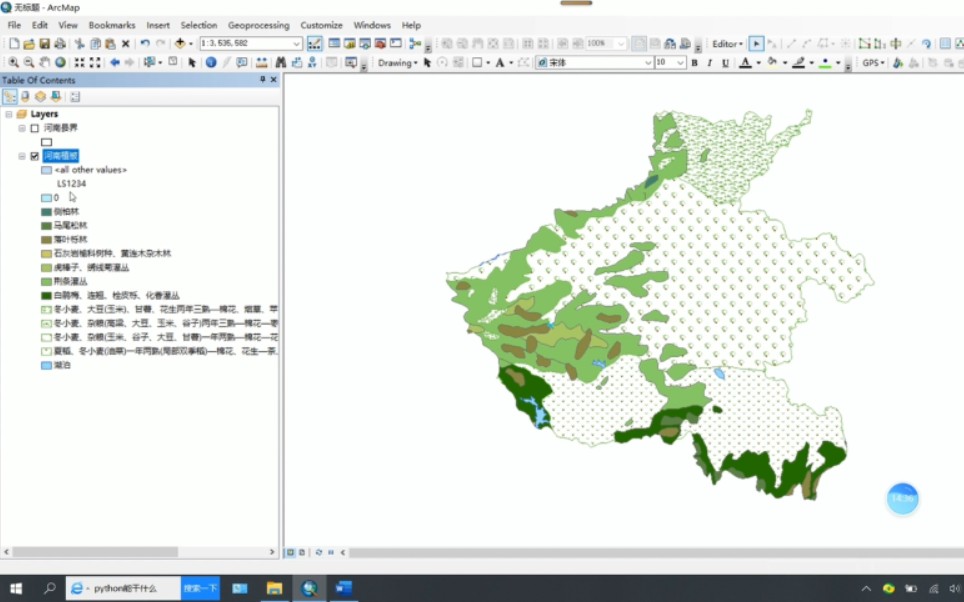Click List By Selection icon
This screenshot has height=602, width=964.
click(56, 97)
